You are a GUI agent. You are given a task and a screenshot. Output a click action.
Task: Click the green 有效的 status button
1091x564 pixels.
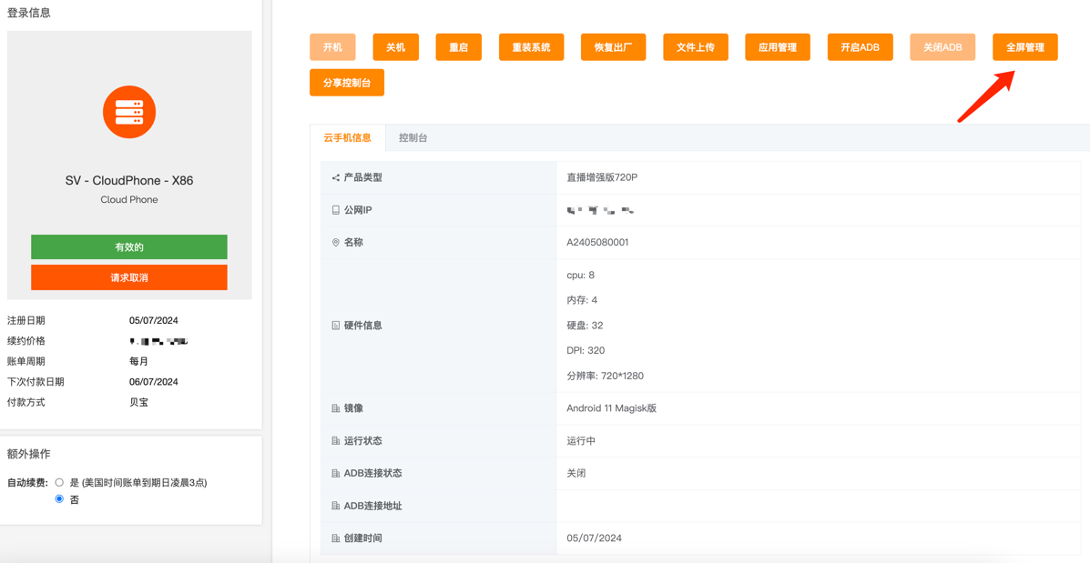point(129,247)
